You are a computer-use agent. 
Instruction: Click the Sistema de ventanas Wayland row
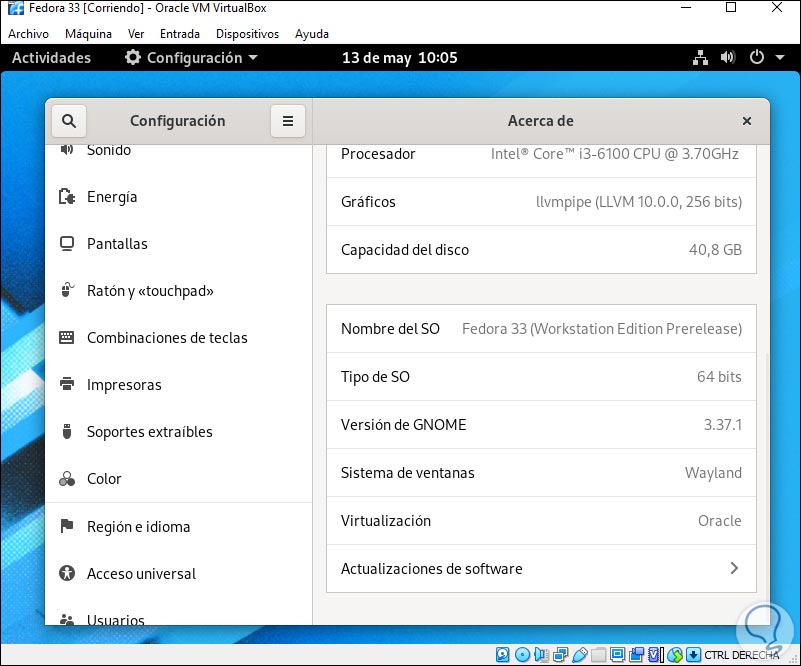click(x=541, y=472)
